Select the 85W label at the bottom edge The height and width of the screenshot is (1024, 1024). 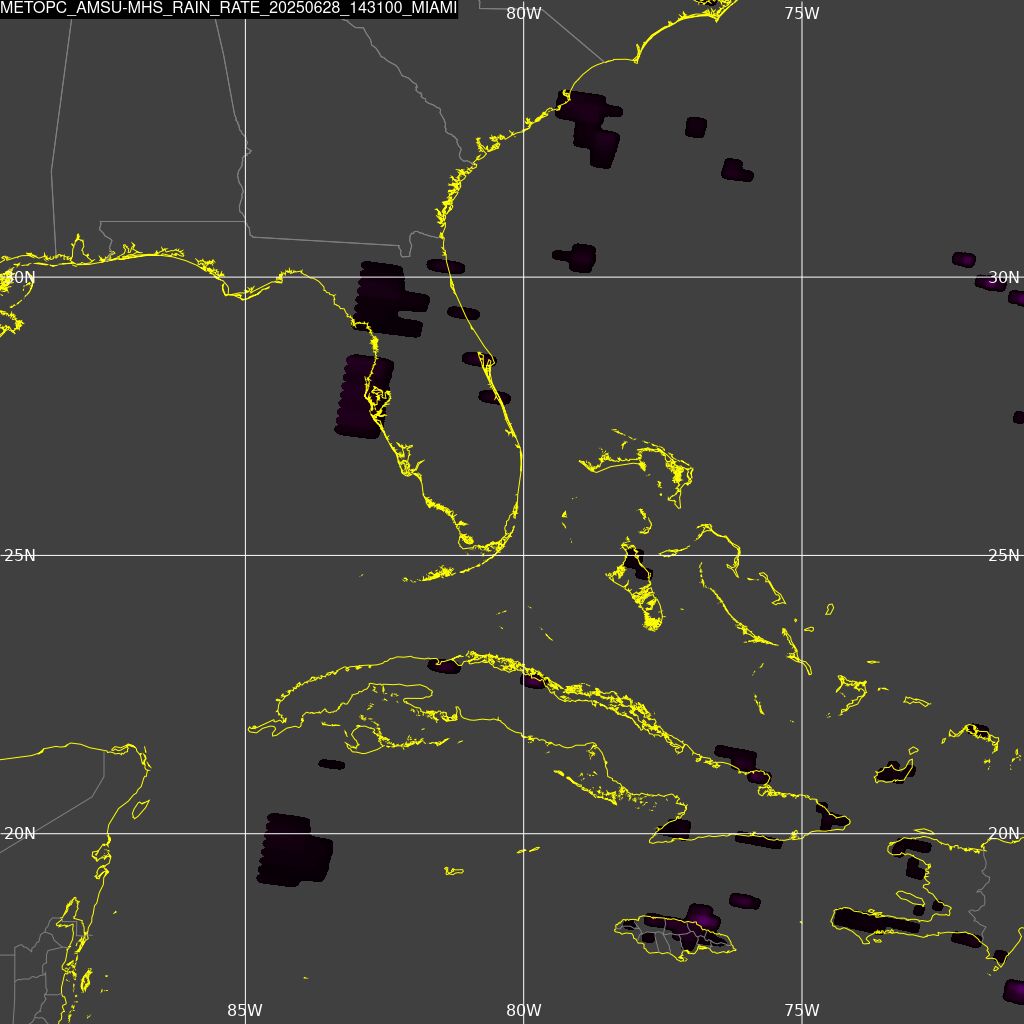click(245, 1010)
